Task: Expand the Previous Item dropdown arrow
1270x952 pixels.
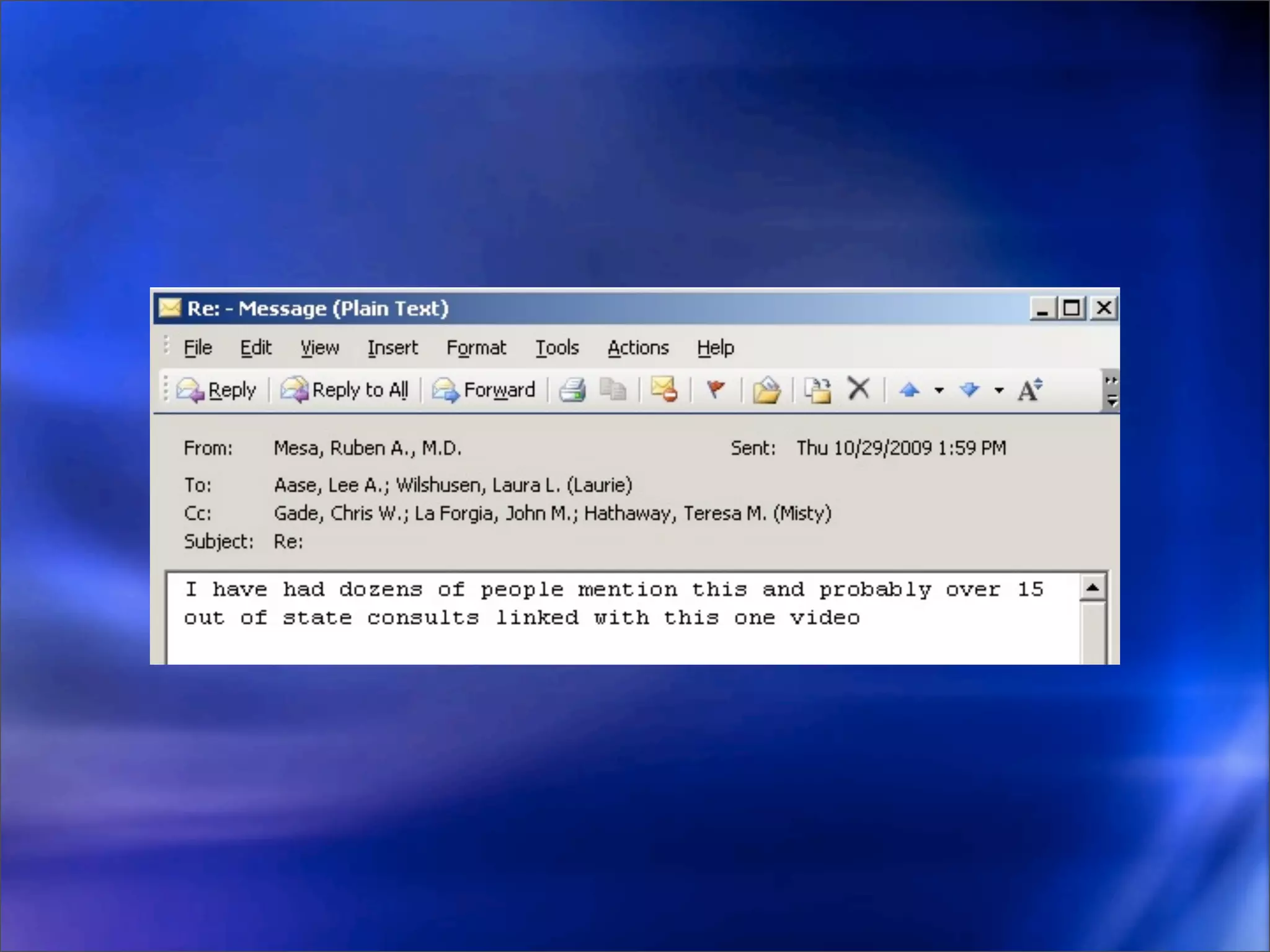Action: 939,390
